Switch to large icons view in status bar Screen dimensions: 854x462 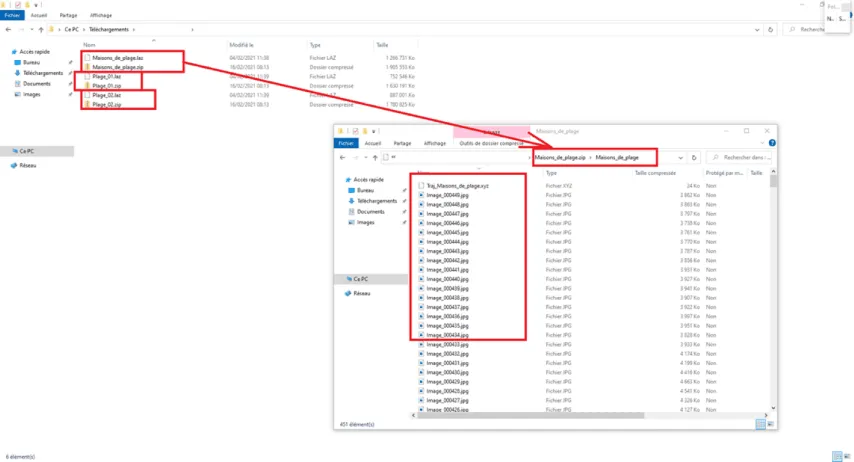[x=770, y=424]
